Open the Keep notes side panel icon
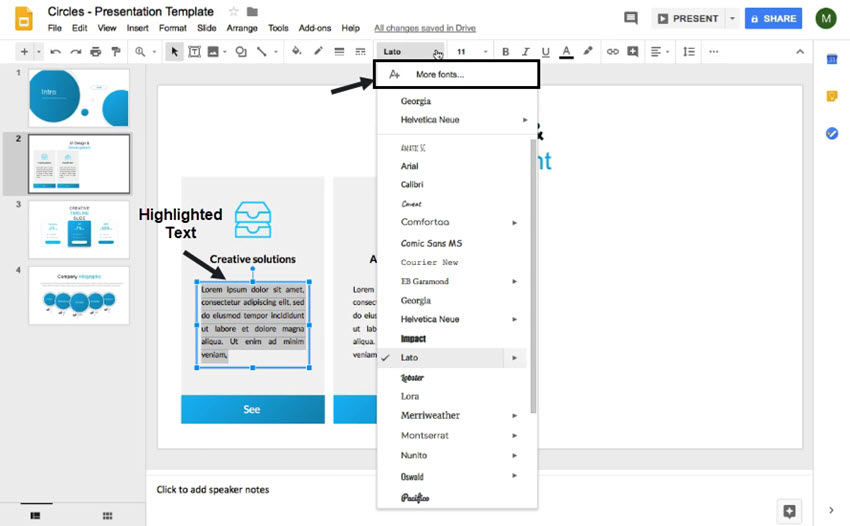The image size is (850, 526). click(x=832, y=96)
